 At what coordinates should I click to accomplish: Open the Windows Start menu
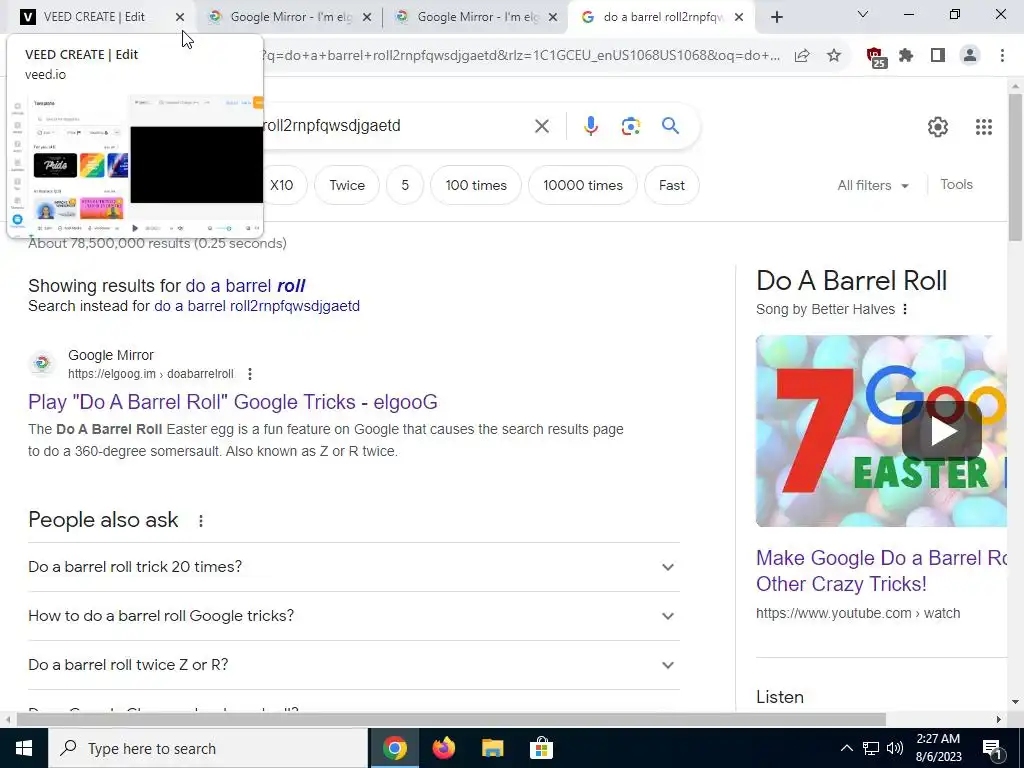24,748
